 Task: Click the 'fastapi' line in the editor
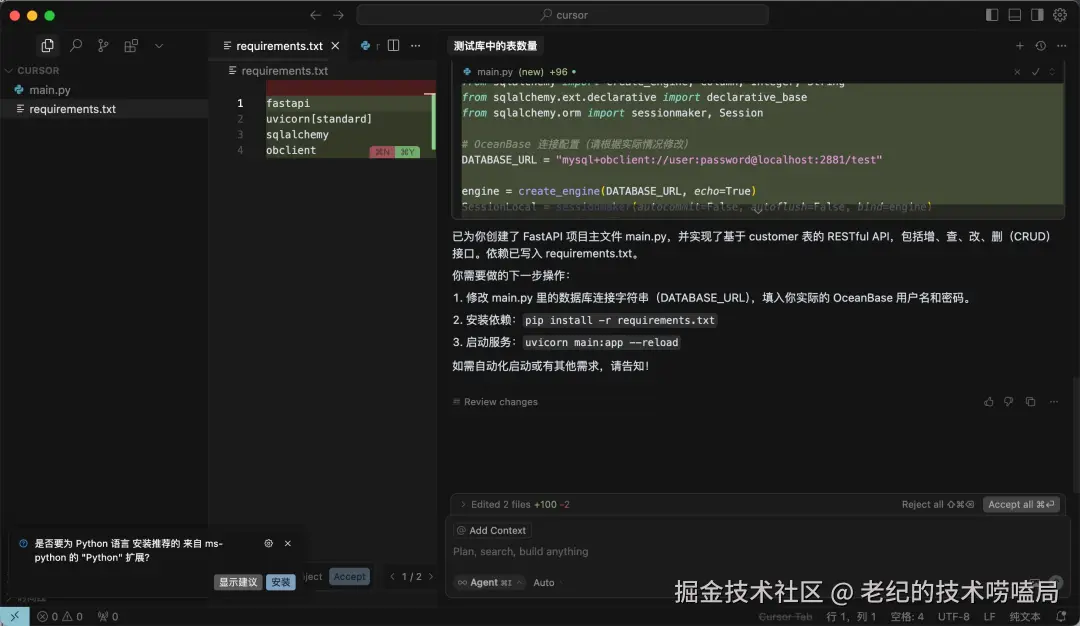click(288, 103)
